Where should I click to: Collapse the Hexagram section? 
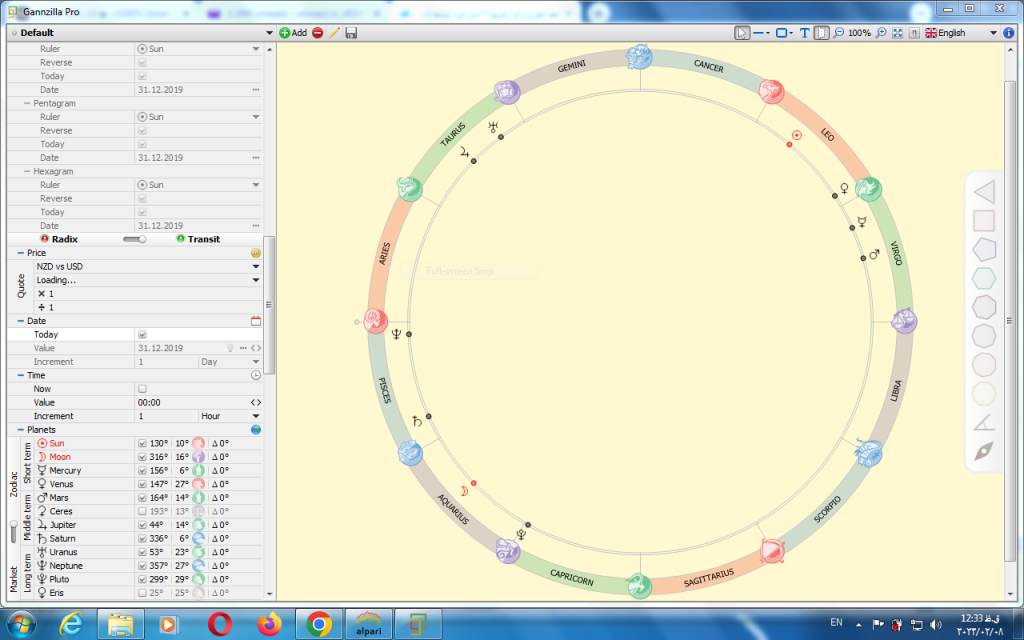tap(27, 171)
